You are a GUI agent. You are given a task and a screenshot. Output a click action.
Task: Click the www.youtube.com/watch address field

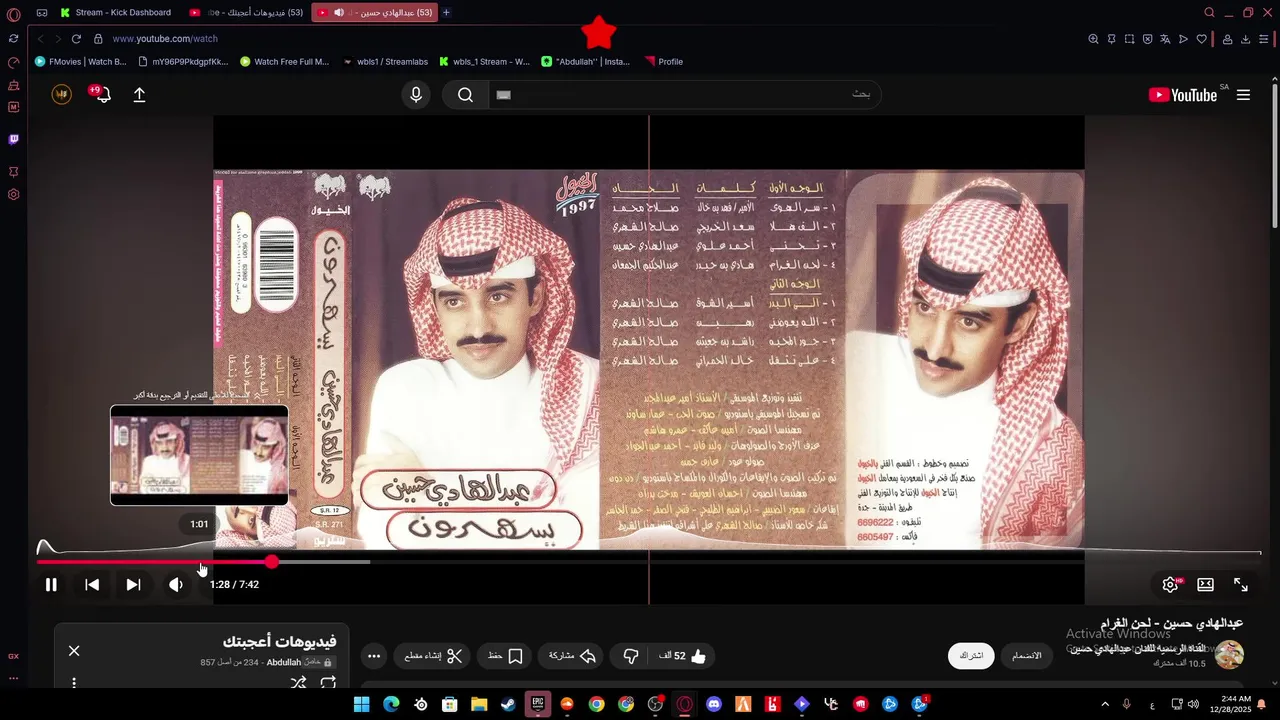pos(165,39)
